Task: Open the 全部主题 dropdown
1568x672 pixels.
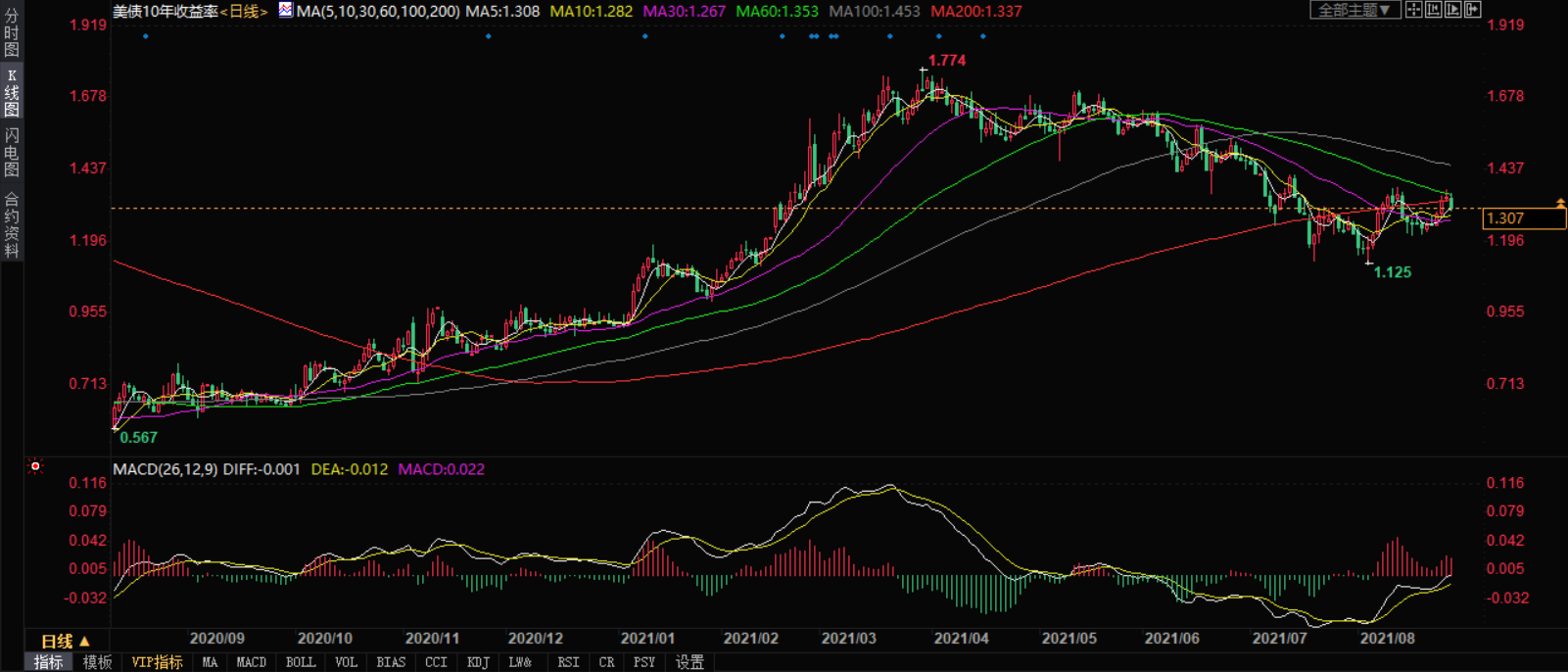Action: (1354, 10)
